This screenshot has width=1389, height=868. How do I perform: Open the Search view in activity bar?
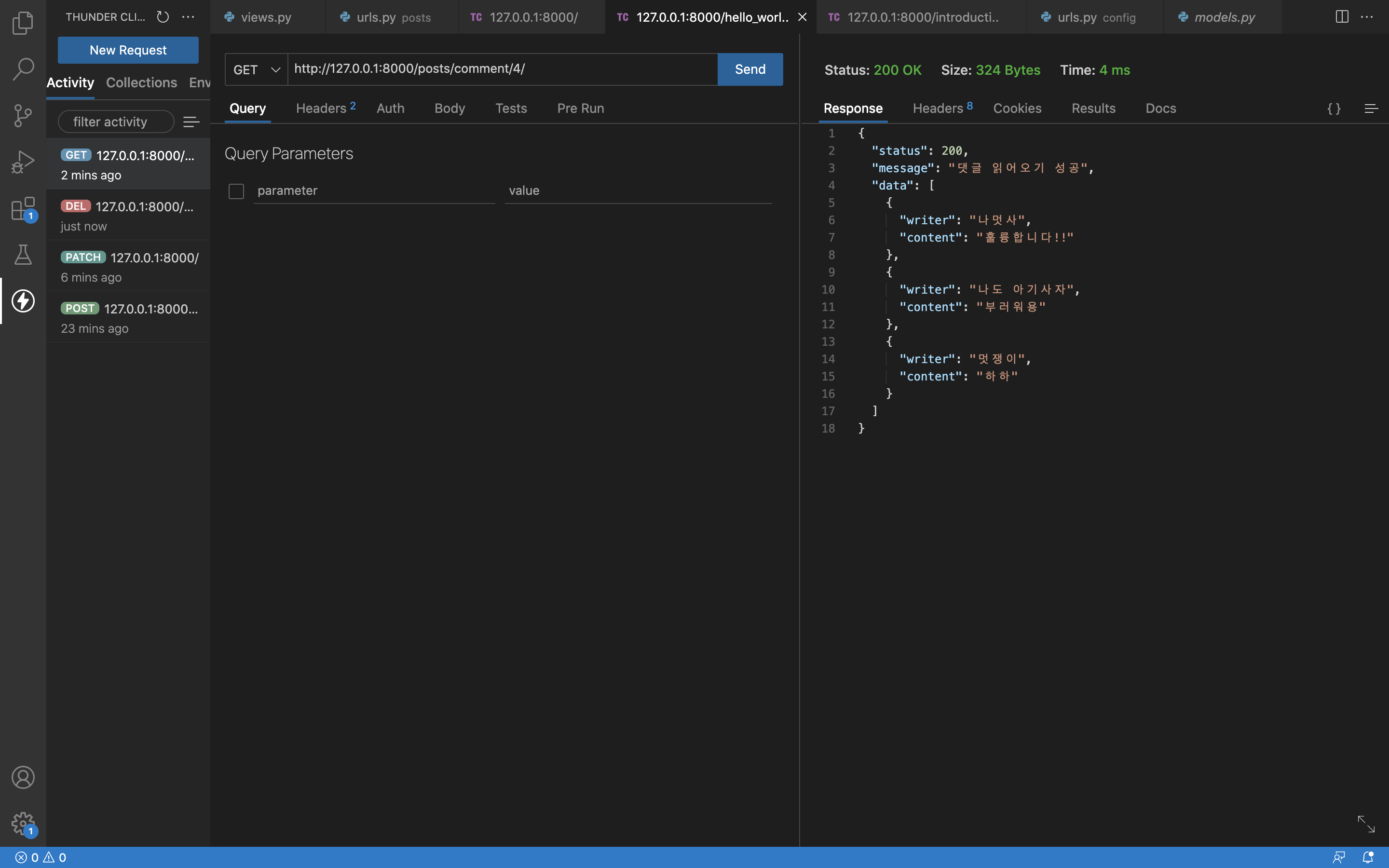click(23, 69)
